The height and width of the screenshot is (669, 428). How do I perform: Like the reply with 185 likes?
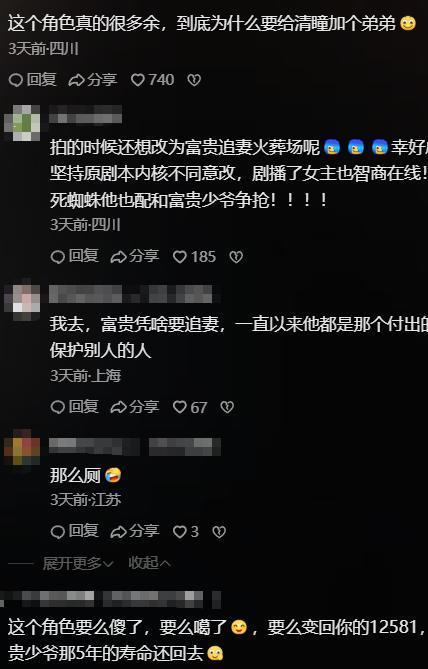194,256
